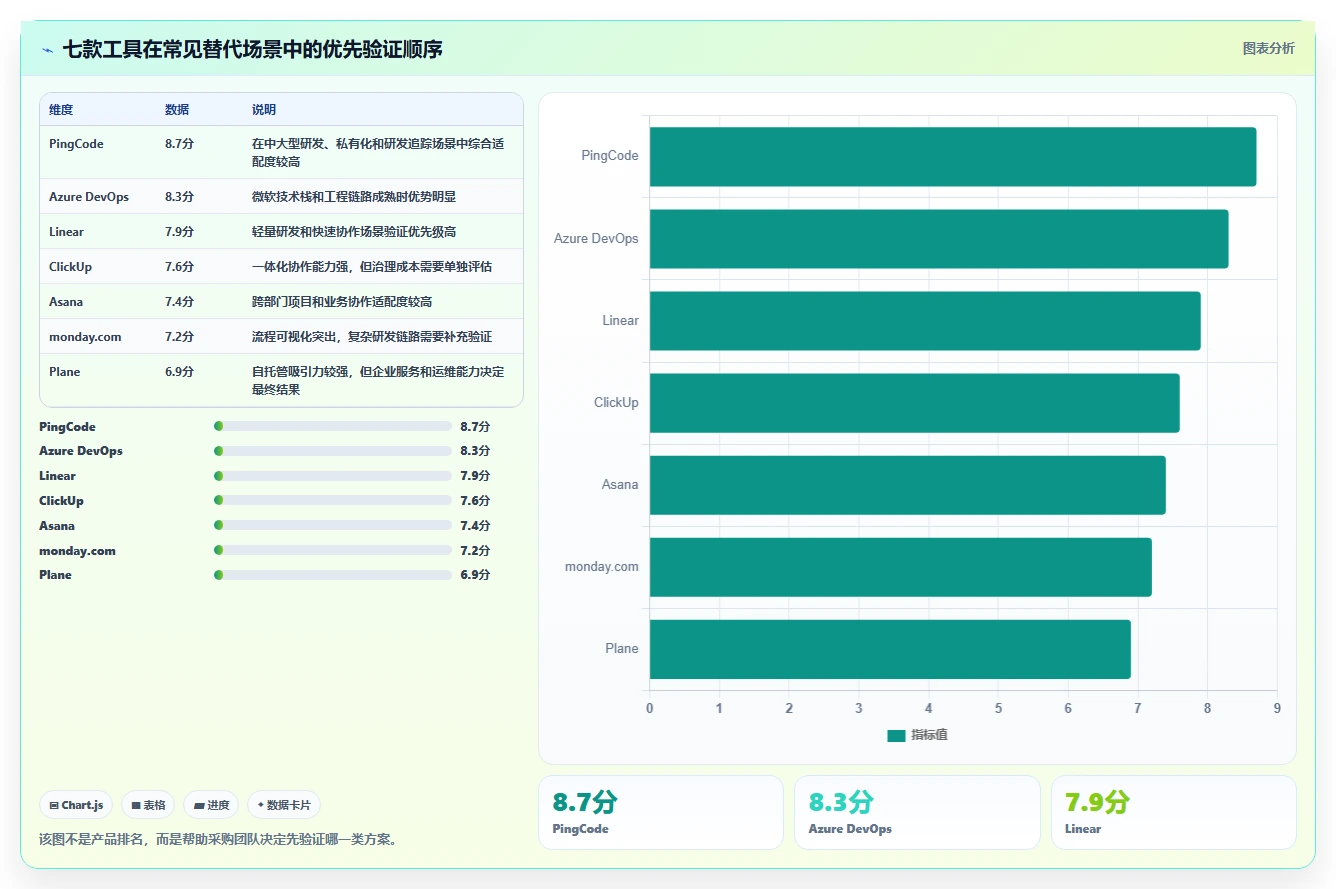1336x889 pixels.
Task: Click the 7.6分 value beside ClickUp progress
Action: pyautogui.click(x=475, y=500)
